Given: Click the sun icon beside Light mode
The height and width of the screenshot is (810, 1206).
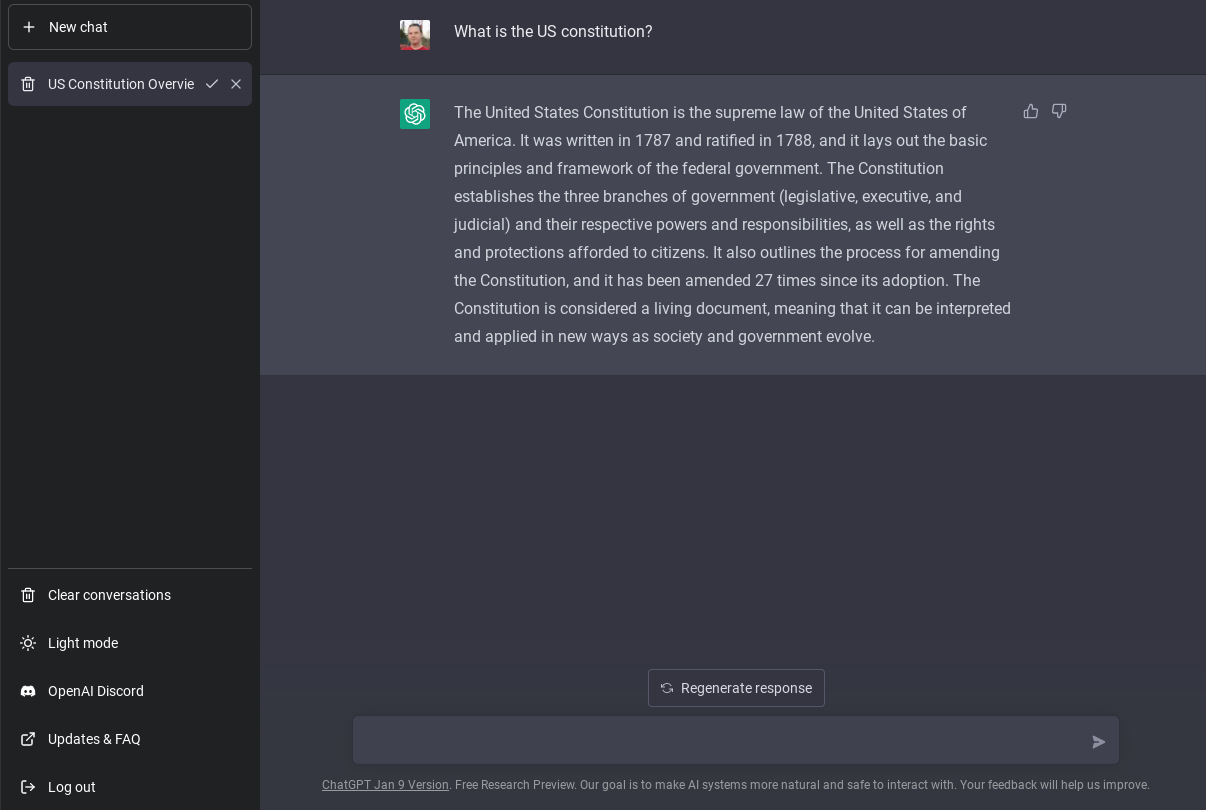Looking at the screenshot, I should pos(28,643).
